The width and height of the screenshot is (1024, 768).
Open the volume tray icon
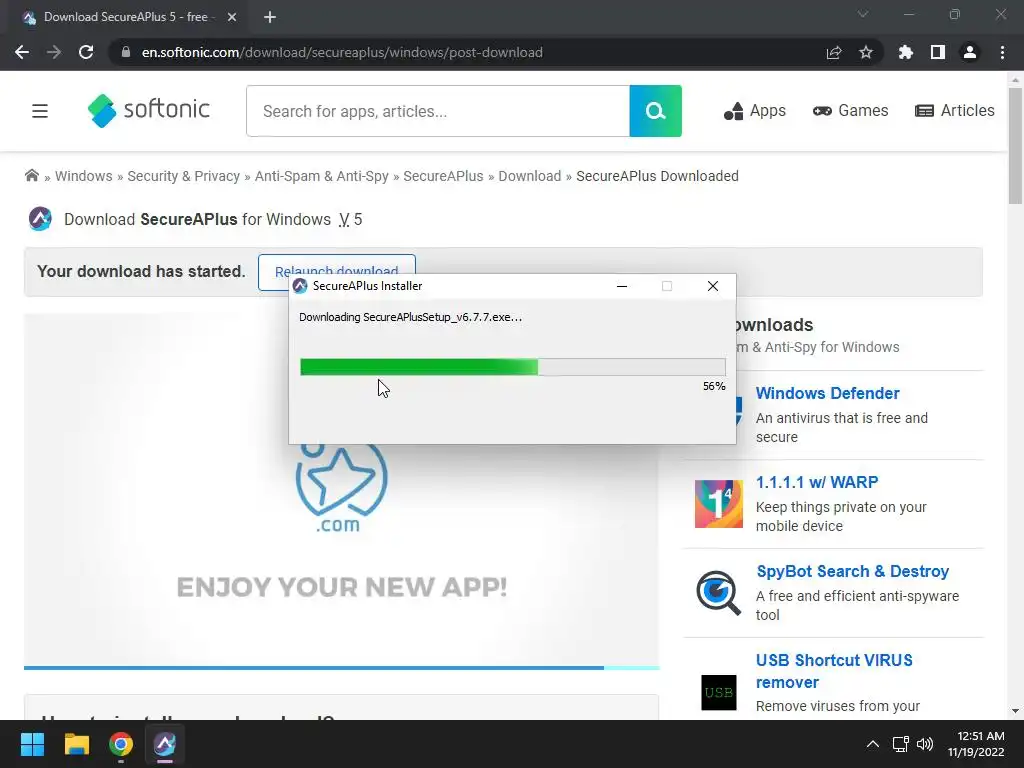pyautogui.click(x=925, y=744)
